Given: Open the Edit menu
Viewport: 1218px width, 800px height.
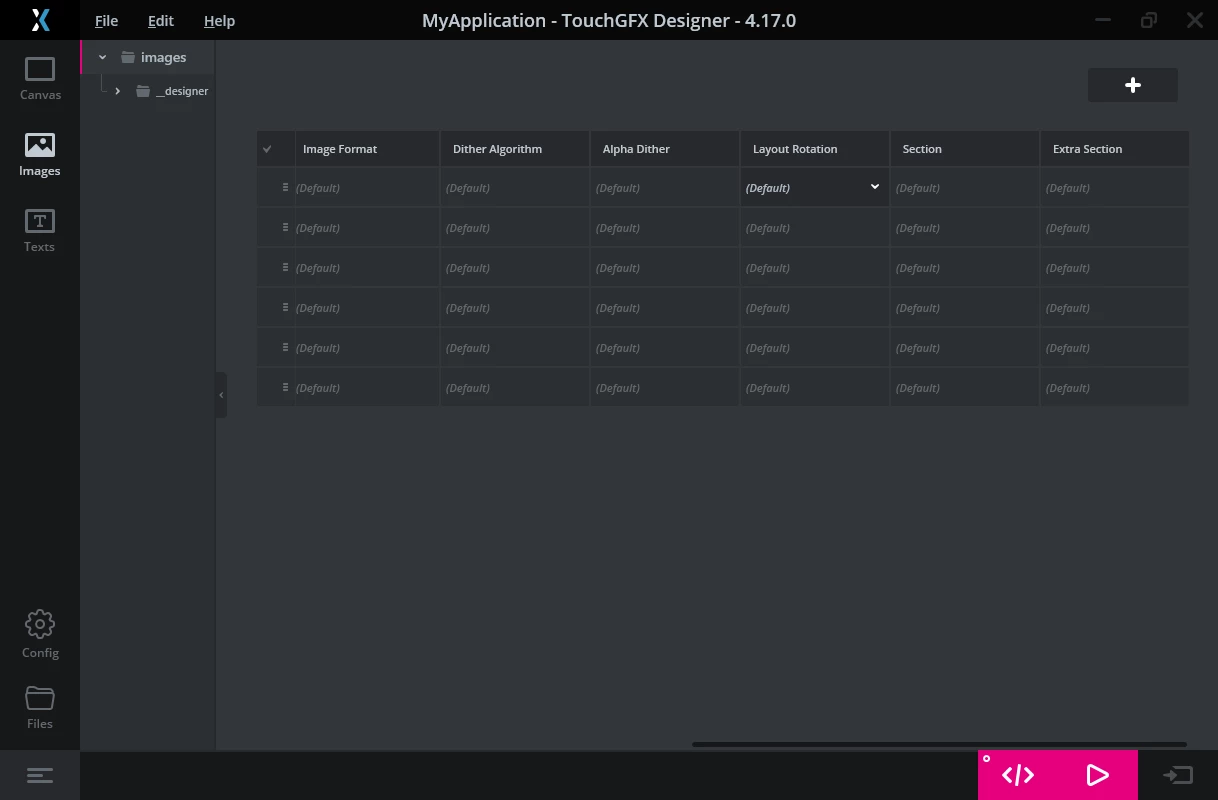Looking at the screenshot, I should (160, 21).
